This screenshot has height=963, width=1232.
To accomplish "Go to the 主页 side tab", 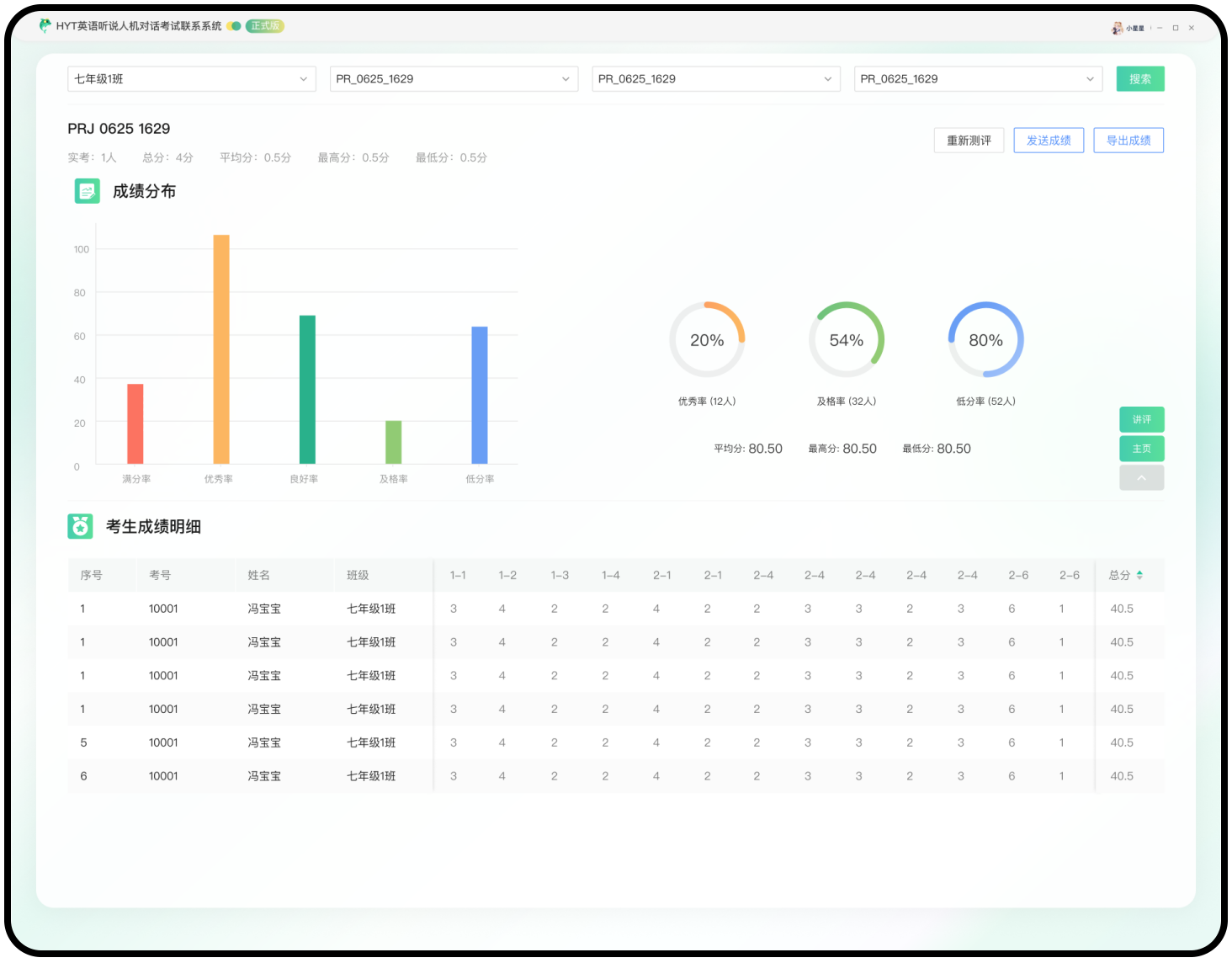I will click(x=1141, y=449).
